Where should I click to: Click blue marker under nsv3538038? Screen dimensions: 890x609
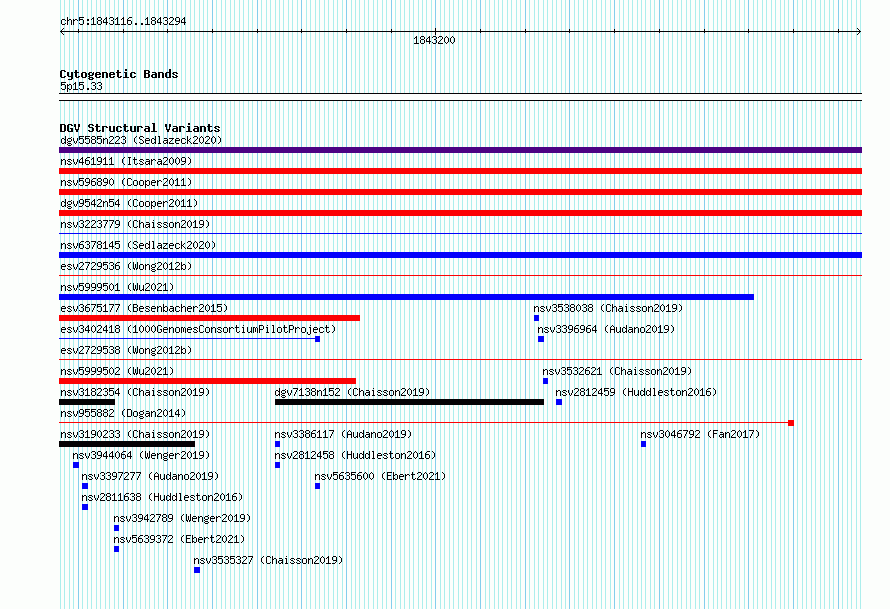point(536,318)
